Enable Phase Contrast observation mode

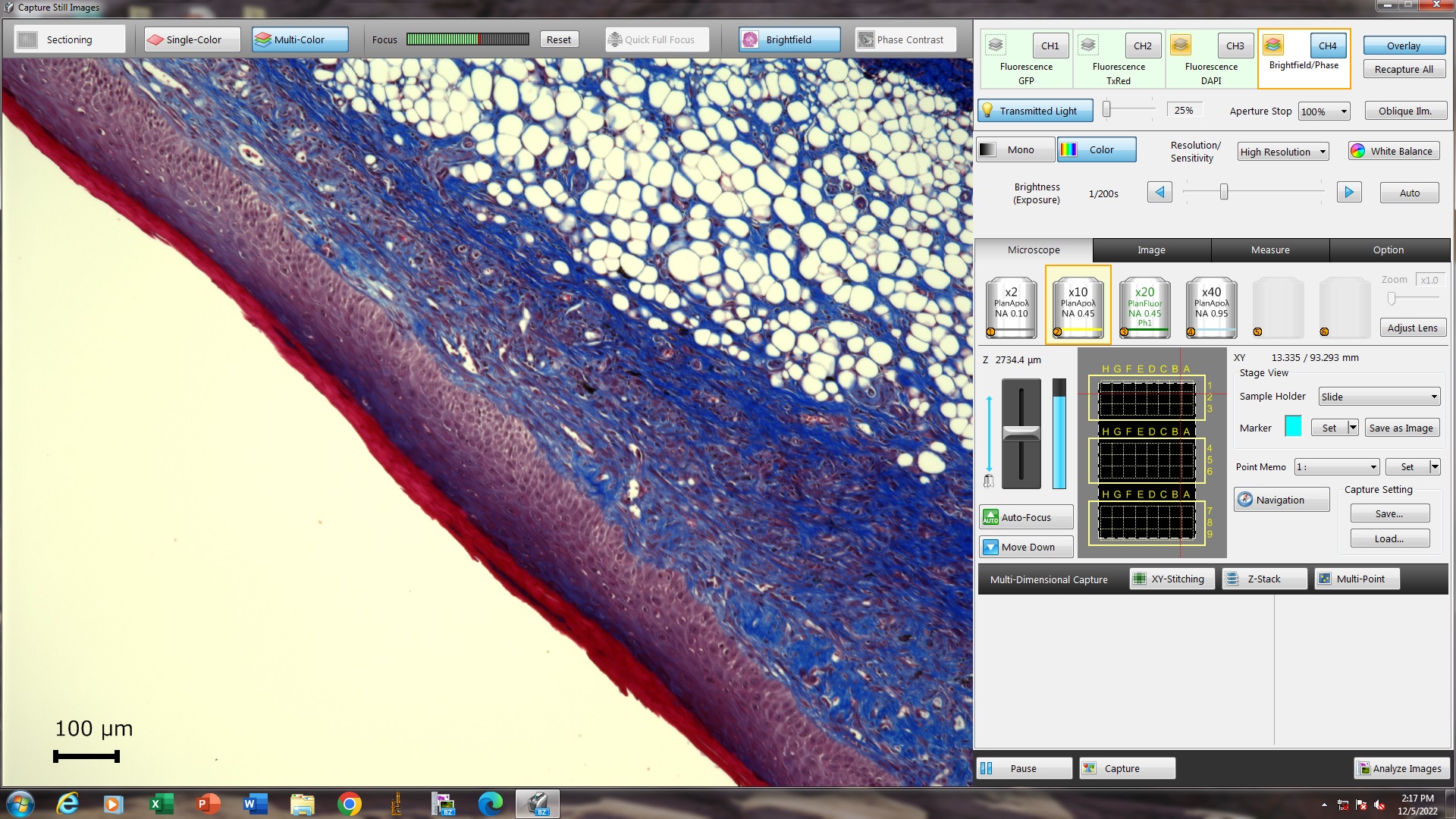905,39
